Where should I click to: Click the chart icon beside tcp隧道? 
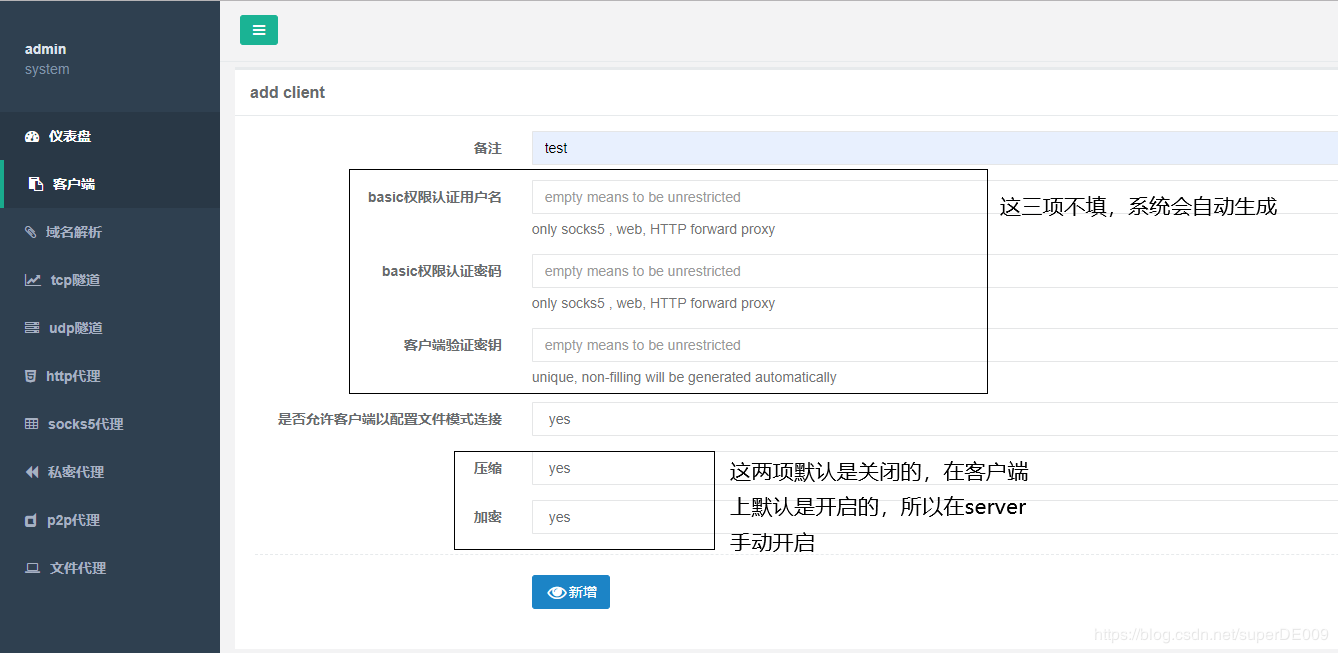click(x=33, y=280)
